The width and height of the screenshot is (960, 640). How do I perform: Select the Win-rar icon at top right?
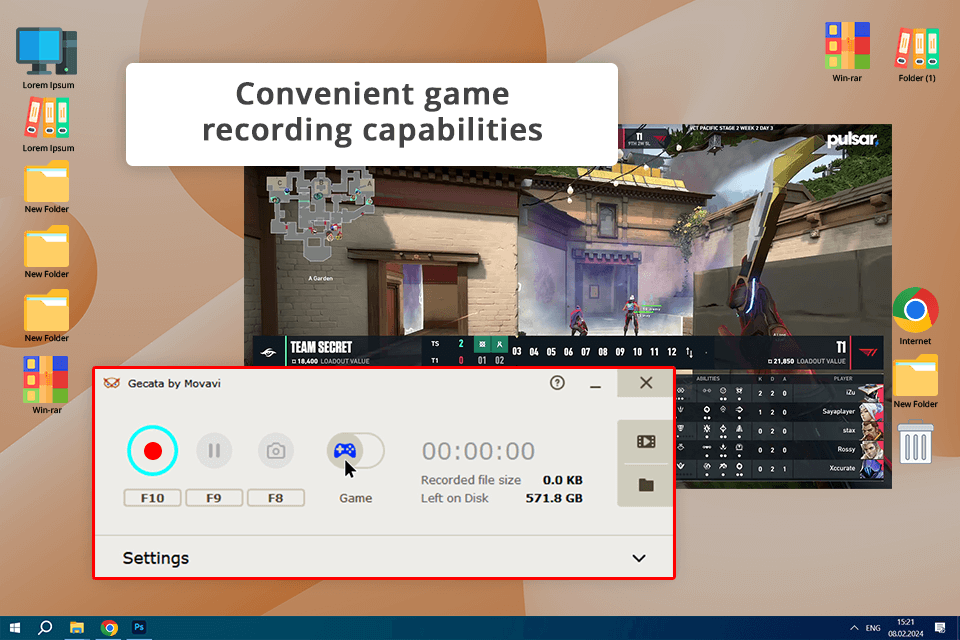(x=847, y=52)
